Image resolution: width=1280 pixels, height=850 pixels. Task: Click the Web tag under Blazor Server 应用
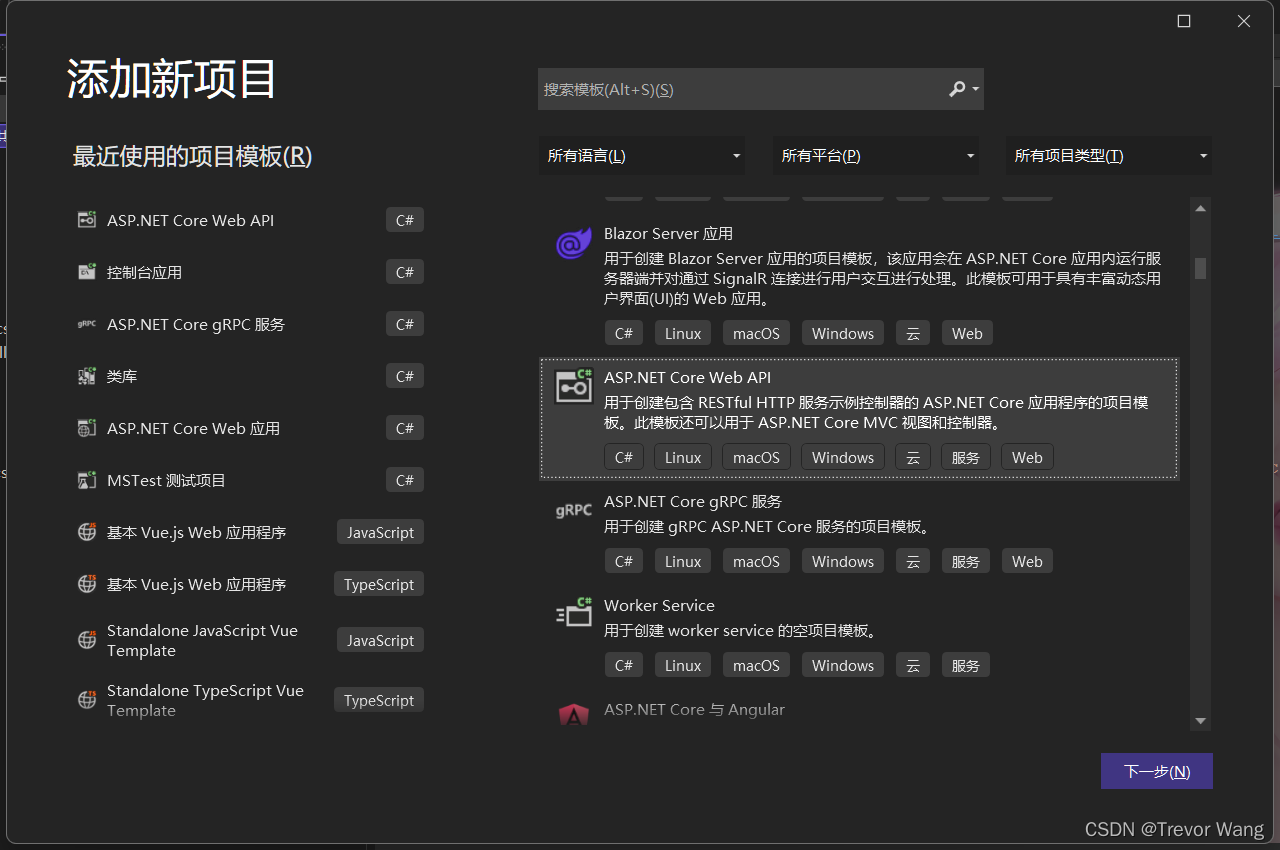(966, 332)
